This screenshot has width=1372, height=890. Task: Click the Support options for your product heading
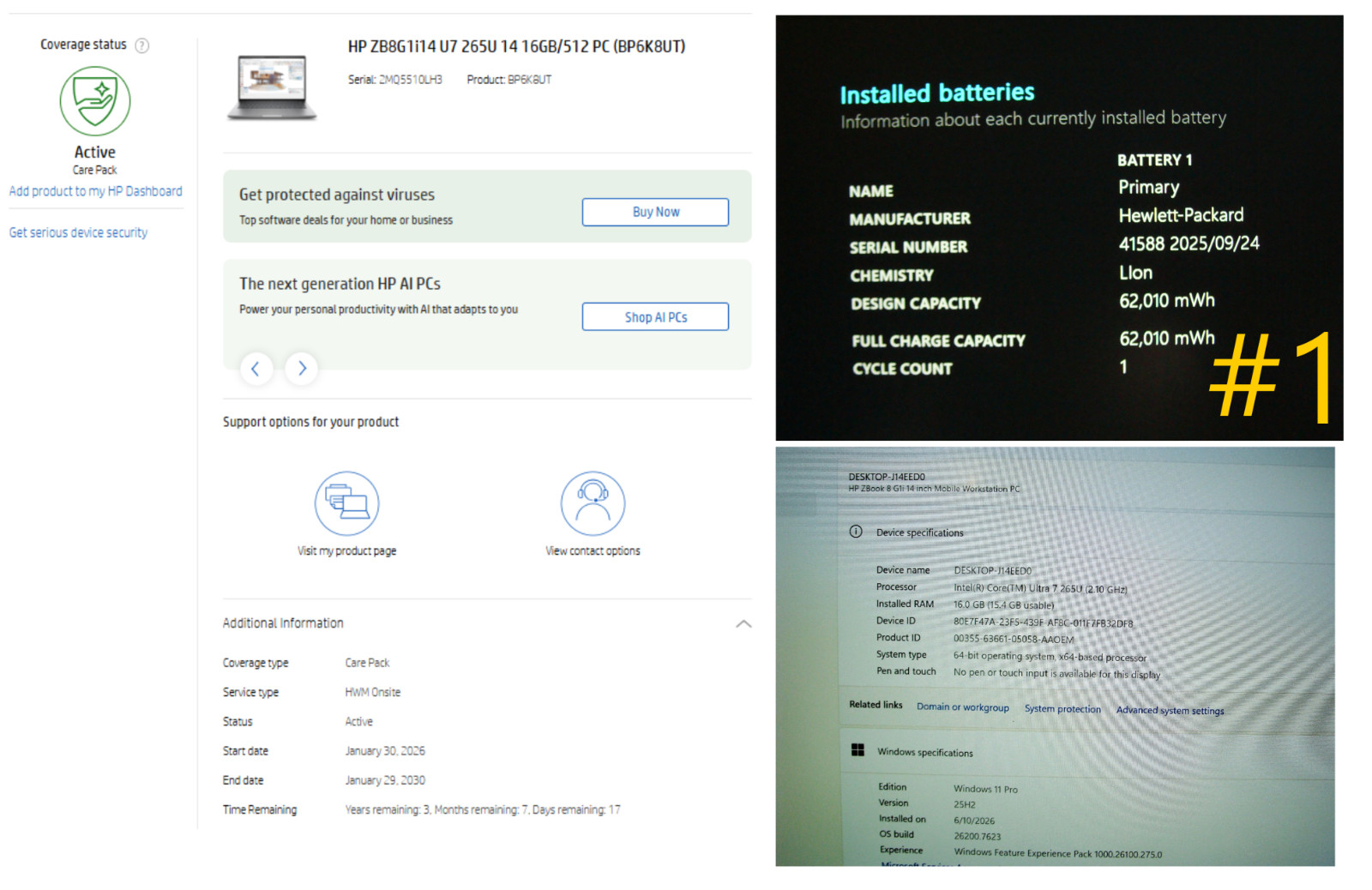310,422
